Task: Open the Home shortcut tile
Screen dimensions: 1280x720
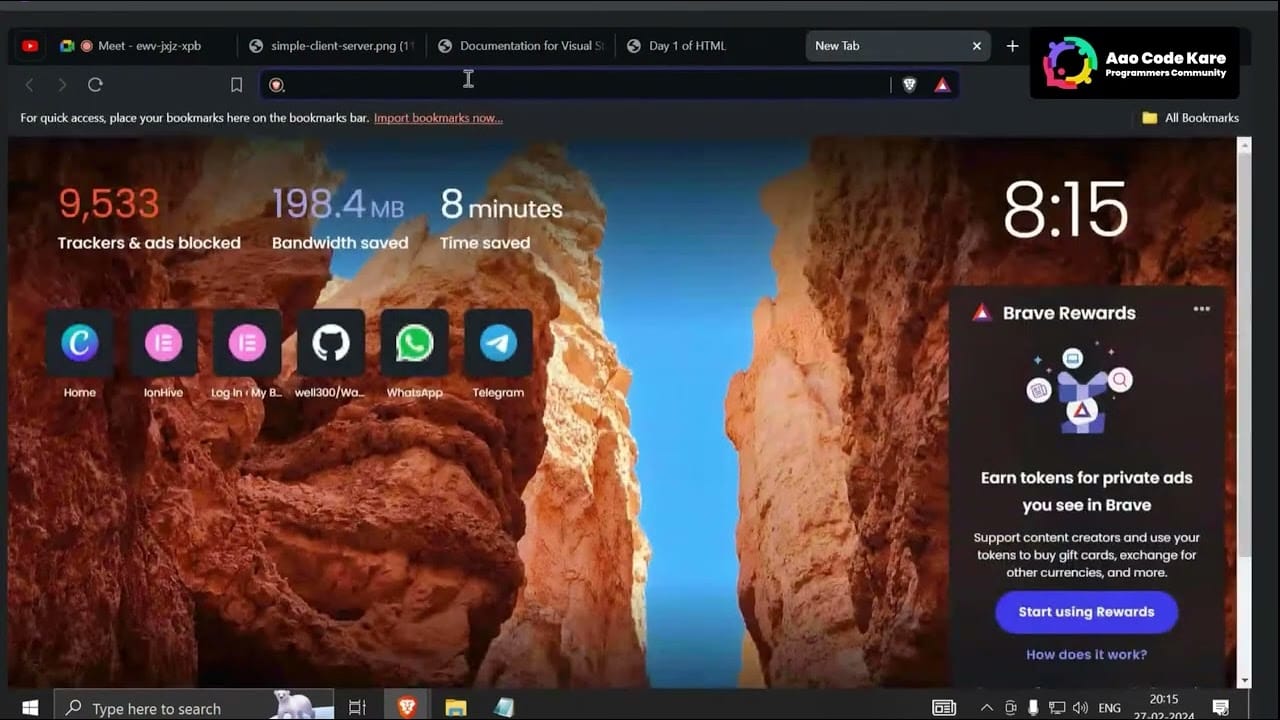Action: click(x=80, y=343)
